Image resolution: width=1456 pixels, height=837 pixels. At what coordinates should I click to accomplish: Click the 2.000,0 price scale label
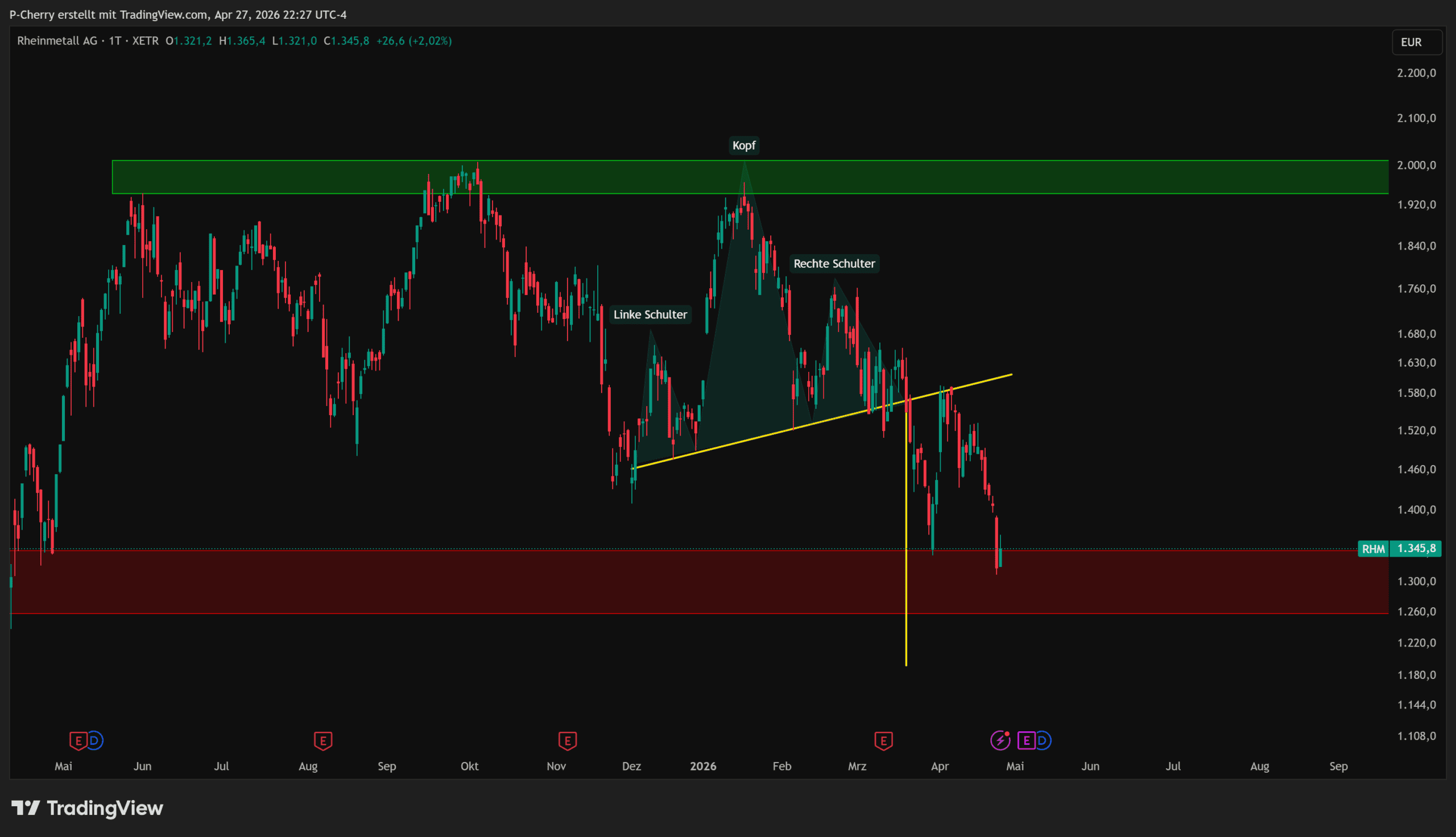1416,165
